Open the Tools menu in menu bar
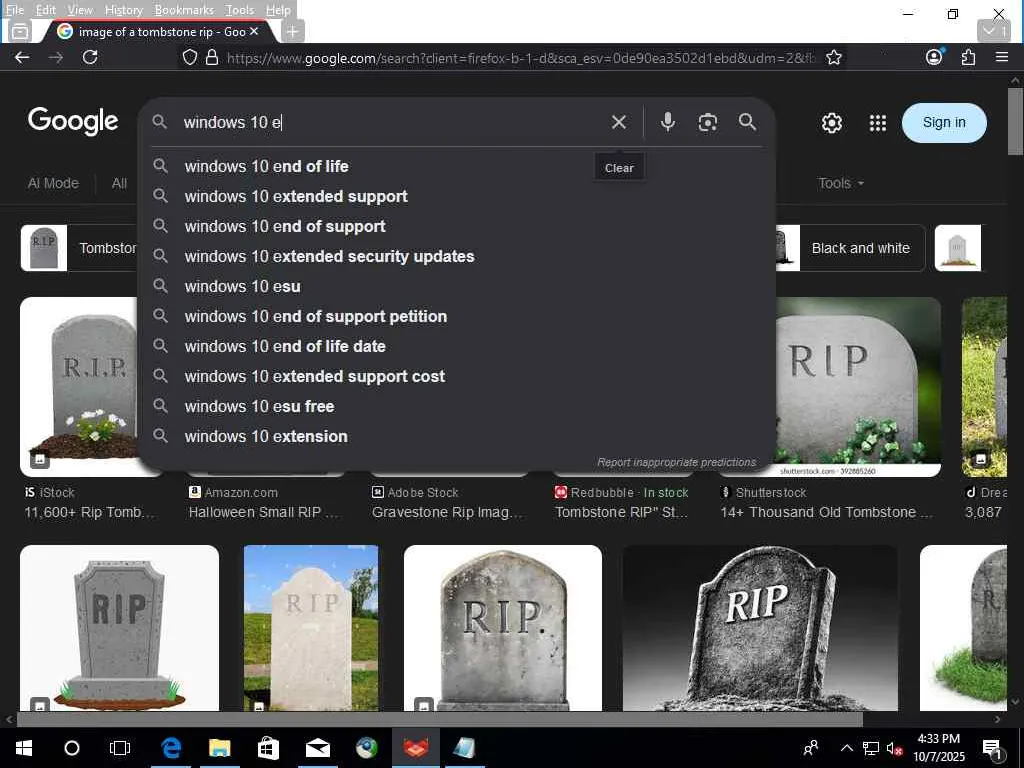The height and width of the screenshot is (768, 1024). [x=240, y=10]
